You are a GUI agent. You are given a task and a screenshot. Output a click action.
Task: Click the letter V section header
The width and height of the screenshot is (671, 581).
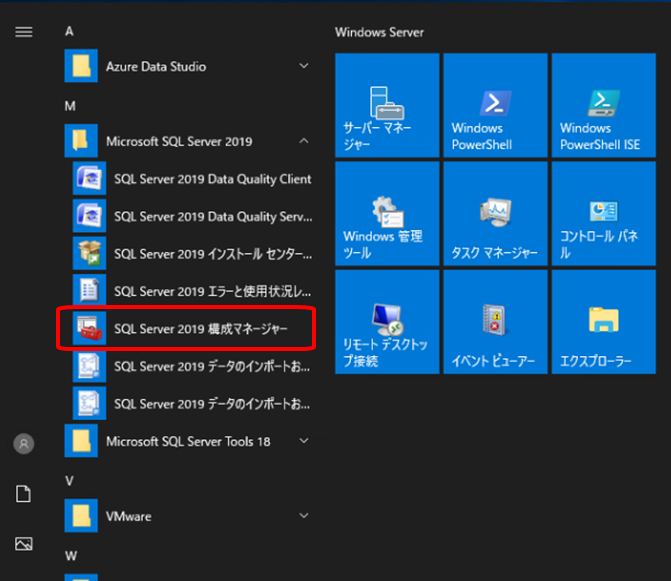(69, 481)
